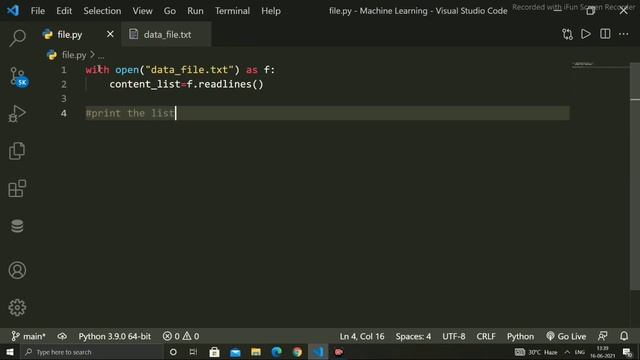Open Microsoft Store from taskbar
640x360 pixels.
[x=214, y=352]
